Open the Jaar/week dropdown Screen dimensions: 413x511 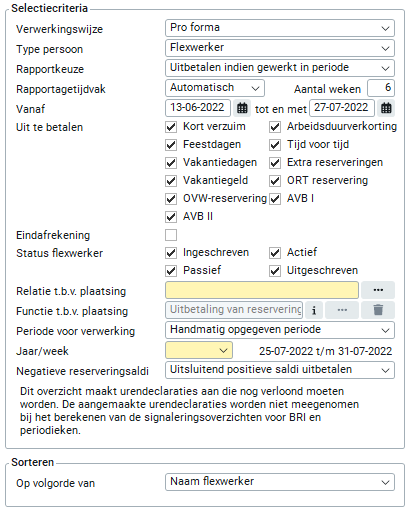tap(199, 350)
